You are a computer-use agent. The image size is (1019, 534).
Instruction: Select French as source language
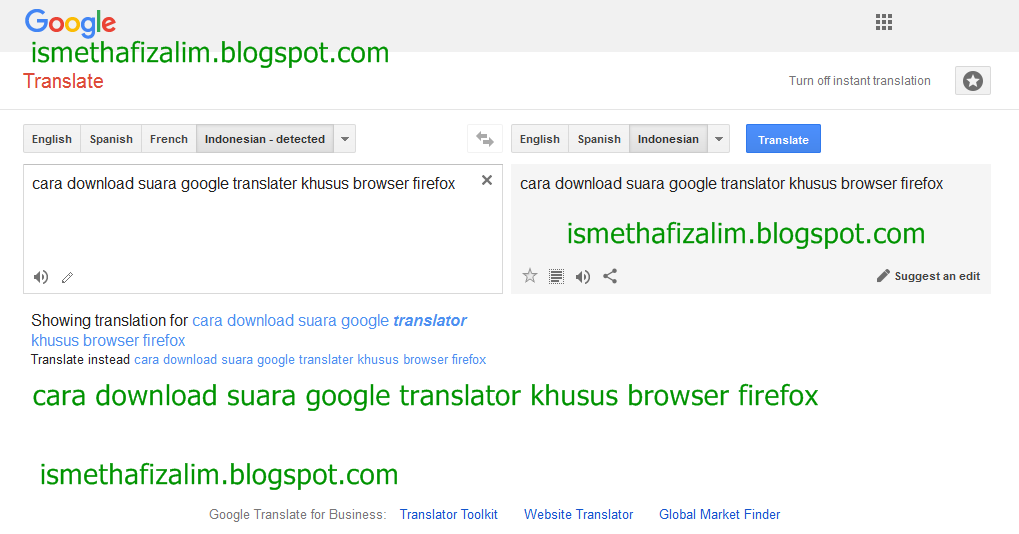[169, 139]
